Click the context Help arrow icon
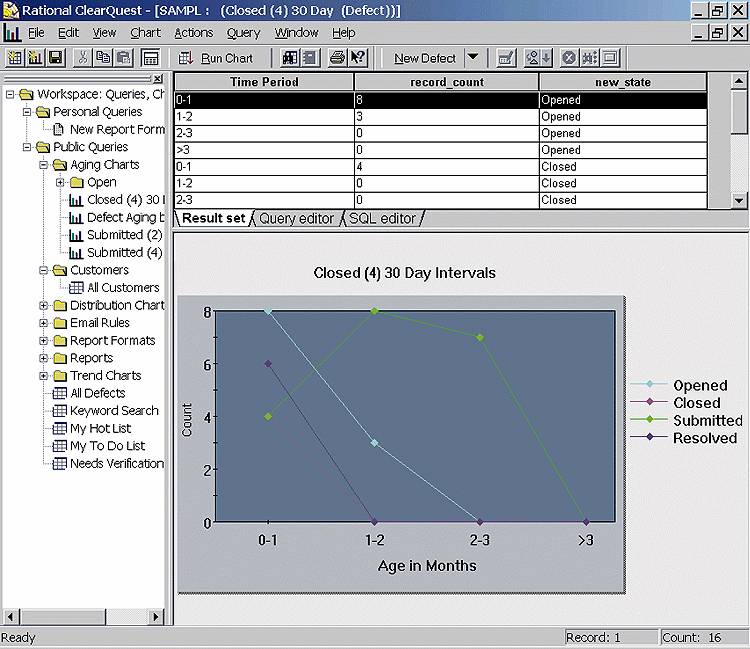Image resolution: width=750 pixels, height=649 pixels. coord(359,58)
